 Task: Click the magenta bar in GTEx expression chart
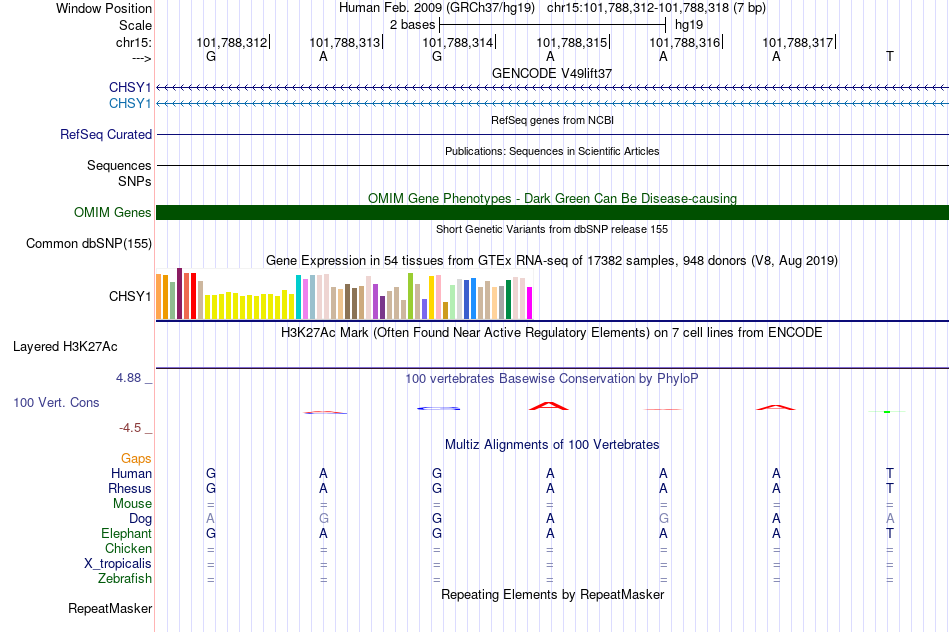point(530,302)
